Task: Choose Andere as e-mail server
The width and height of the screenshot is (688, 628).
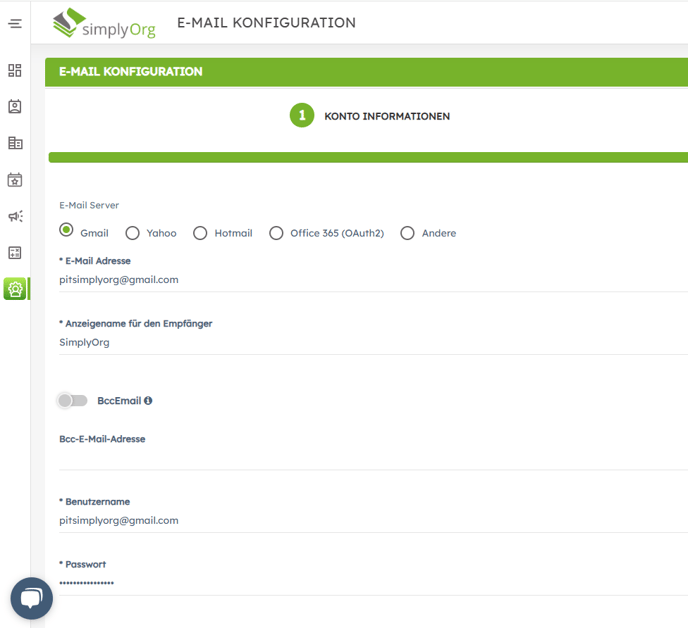Action: (407, 233)
